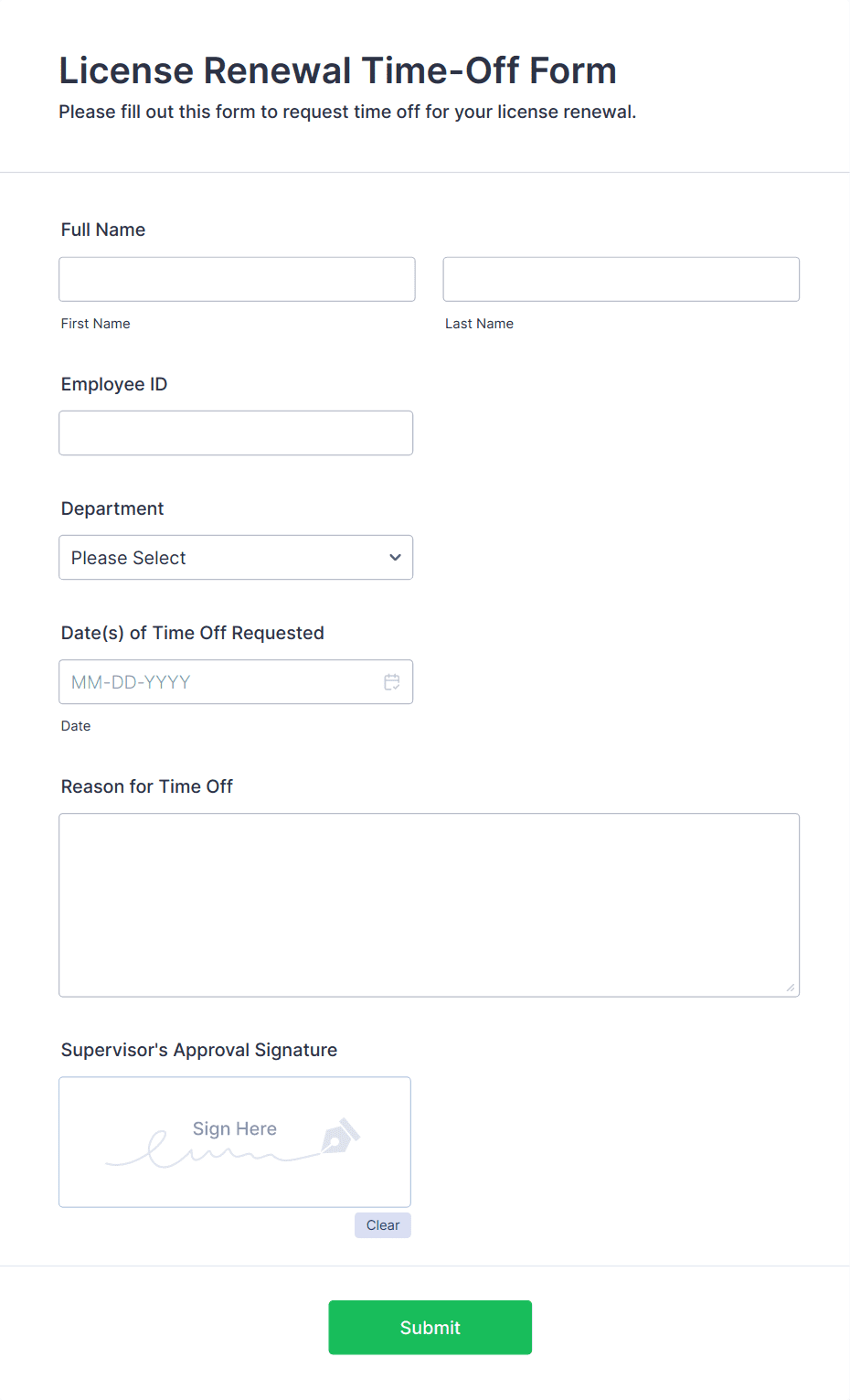
Task: Open the date picker calendar icon
Action: [392, 681]
